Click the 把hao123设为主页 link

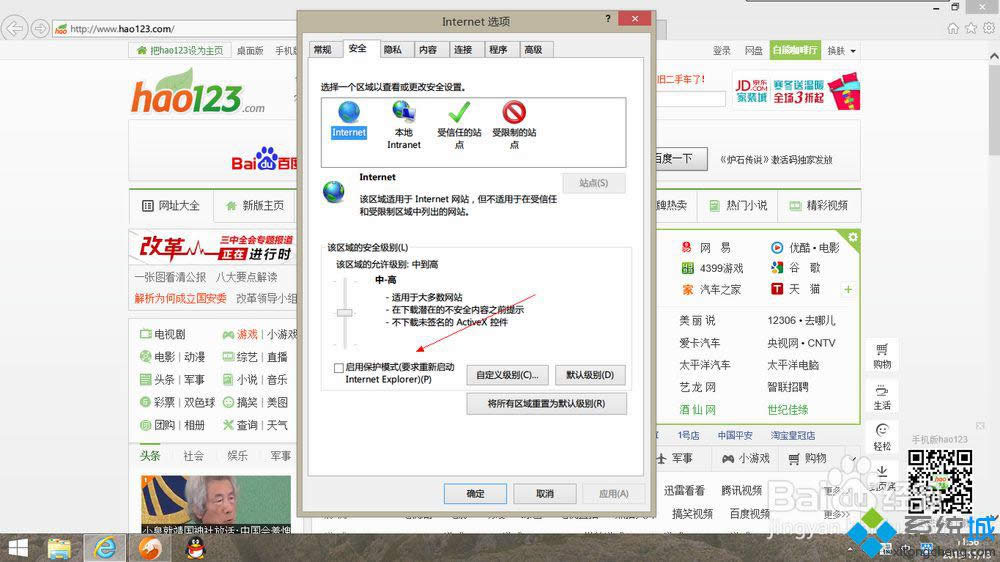tap(180, 50)
